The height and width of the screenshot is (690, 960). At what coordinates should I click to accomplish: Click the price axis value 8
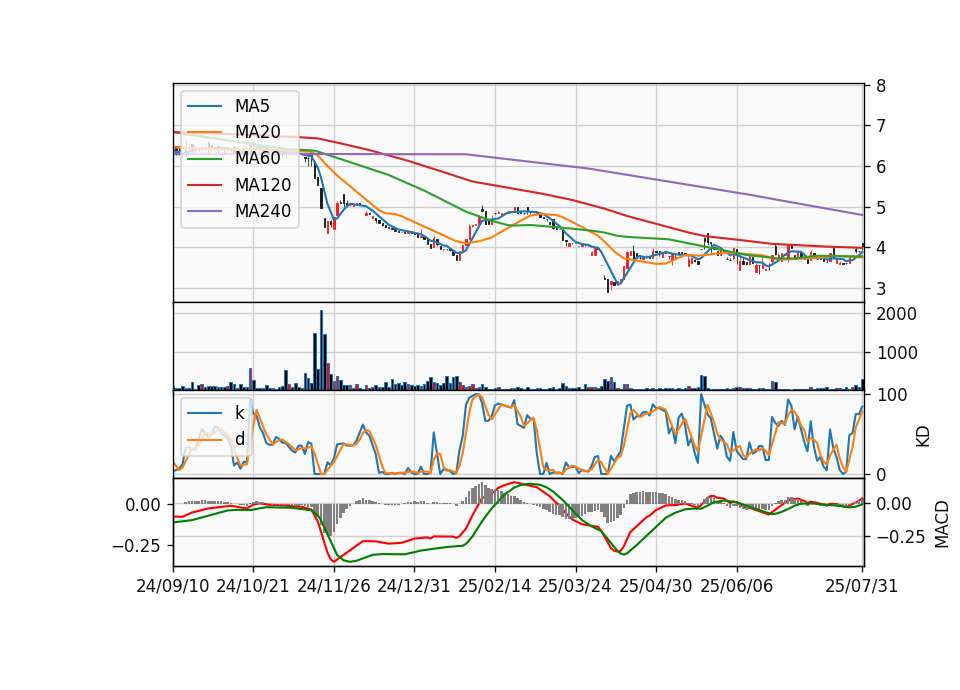click(881, 86)
